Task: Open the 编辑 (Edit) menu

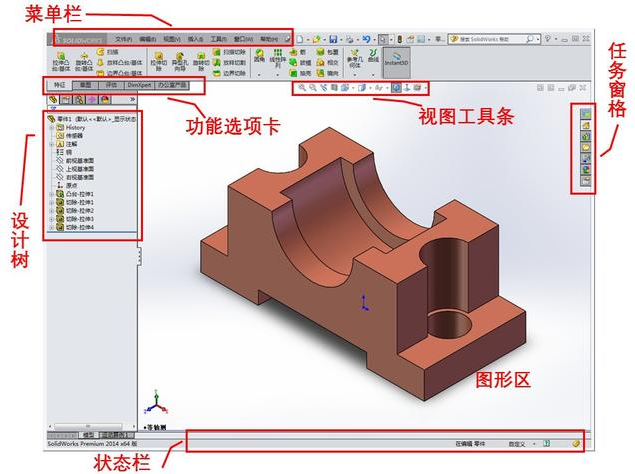Action: click(x=147, y=39)
